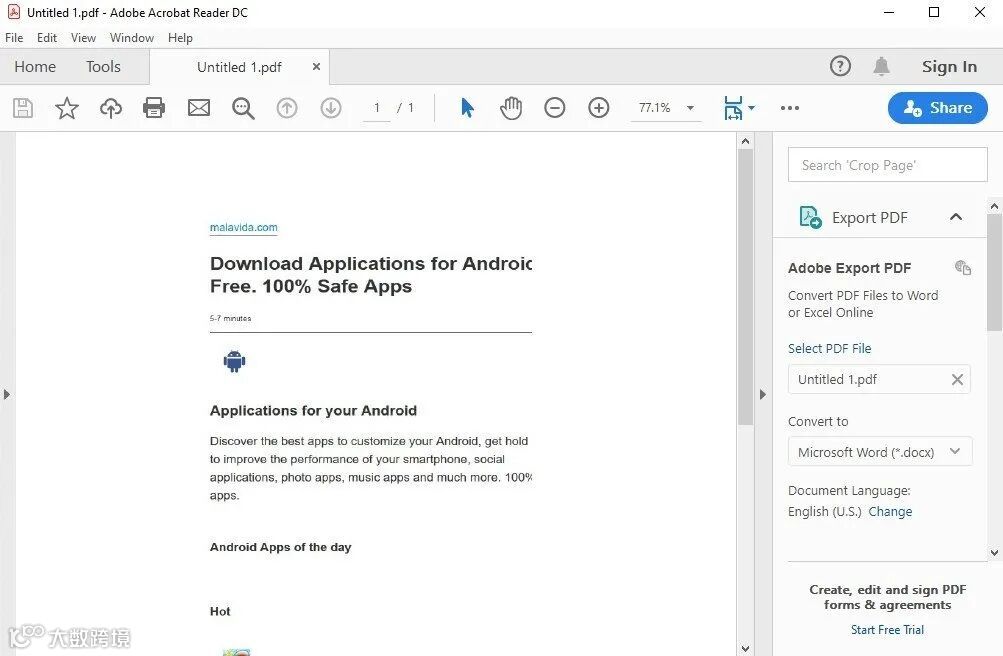Collapse the right tools pane arrow
The height and width of the screenshot is (656, 1003).
[762, 394]
